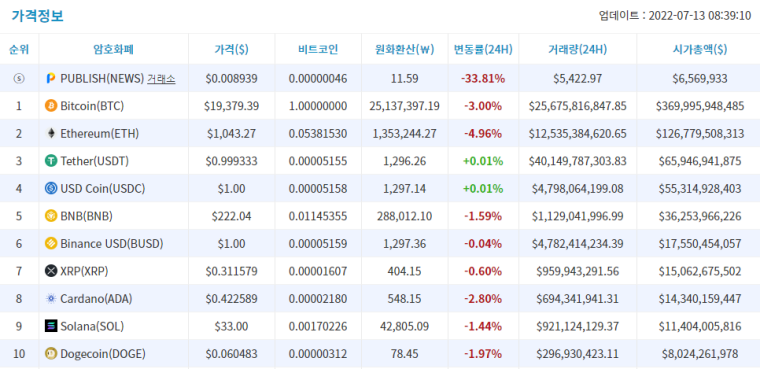The height and width of the screenshot is (369, 760).
Task: Click the Tether green logo icon
Action: click(51, 161)
